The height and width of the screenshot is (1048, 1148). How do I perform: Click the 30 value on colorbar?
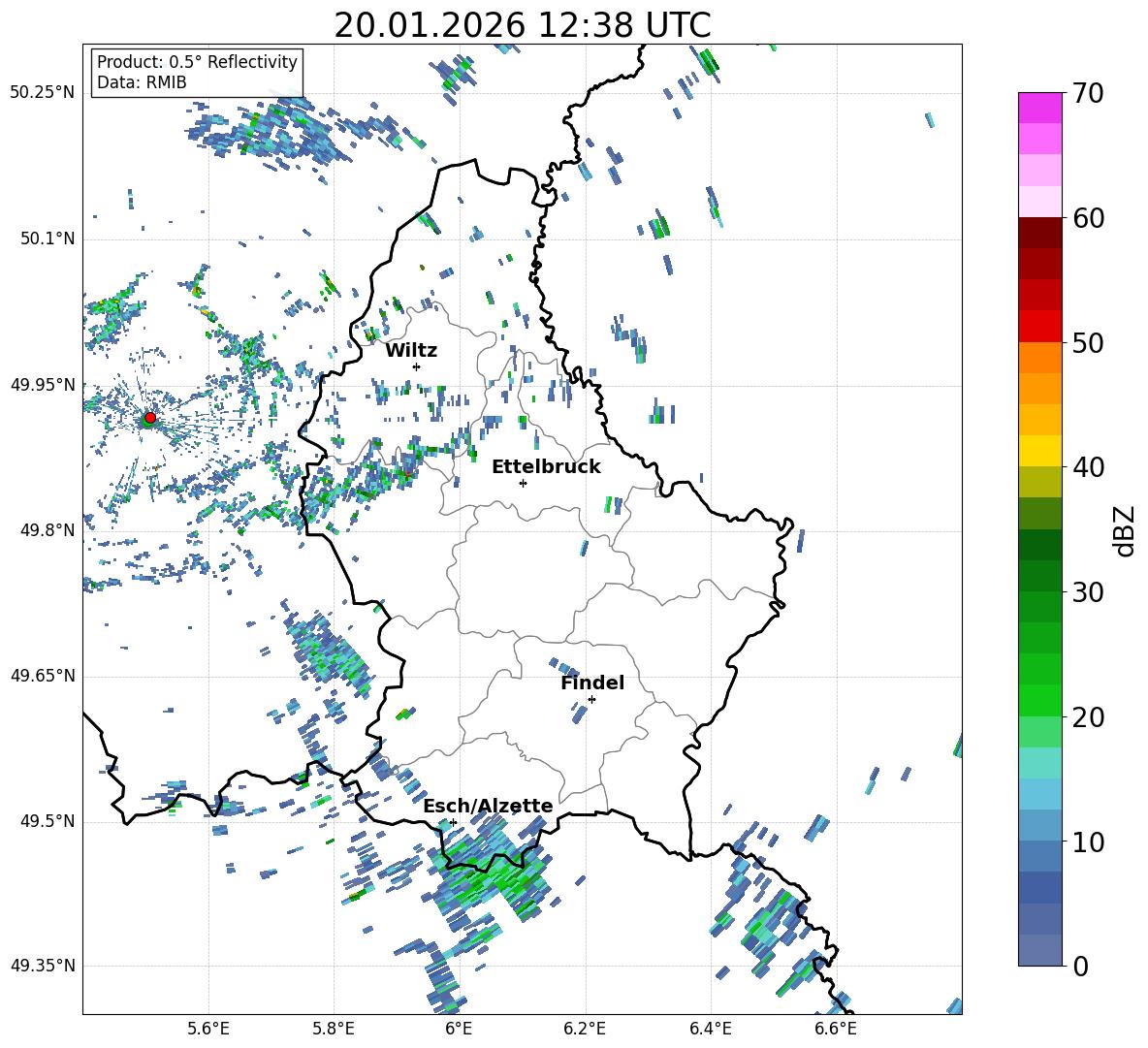[1088, 592]
